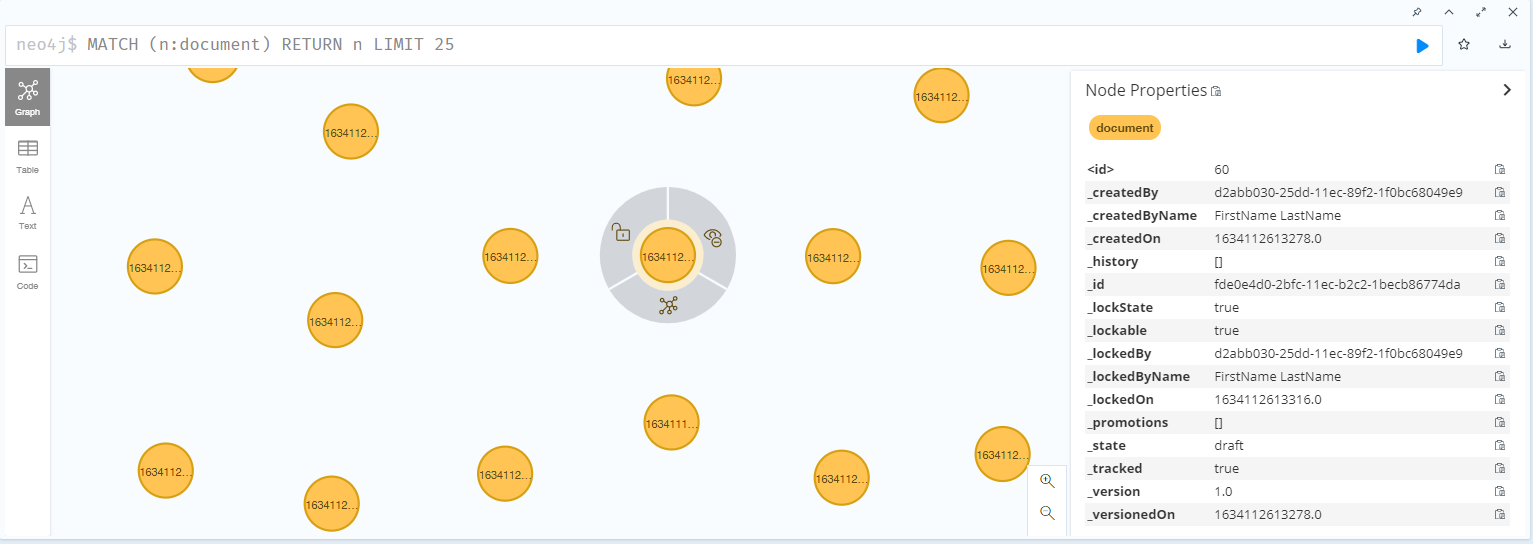Select the document label badge
Image resolution: width=1533 pixels, height=544 pixels.
[1125, 128]
